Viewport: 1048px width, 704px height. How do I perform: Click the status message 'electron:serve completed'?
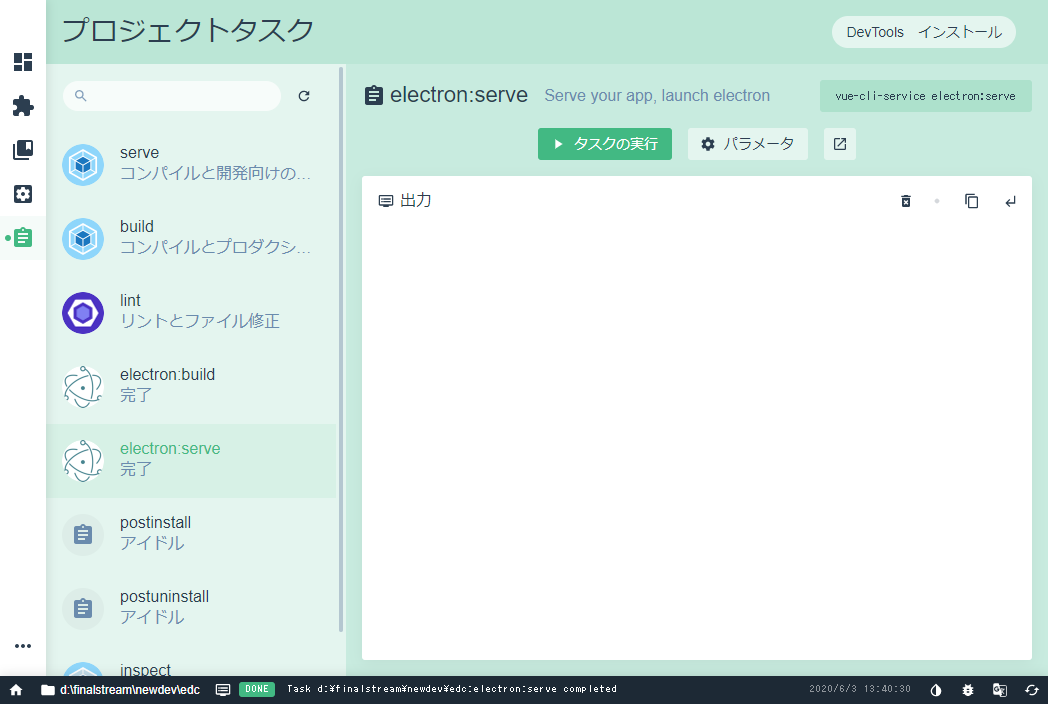pyautogui.click(x=452, y=689)
